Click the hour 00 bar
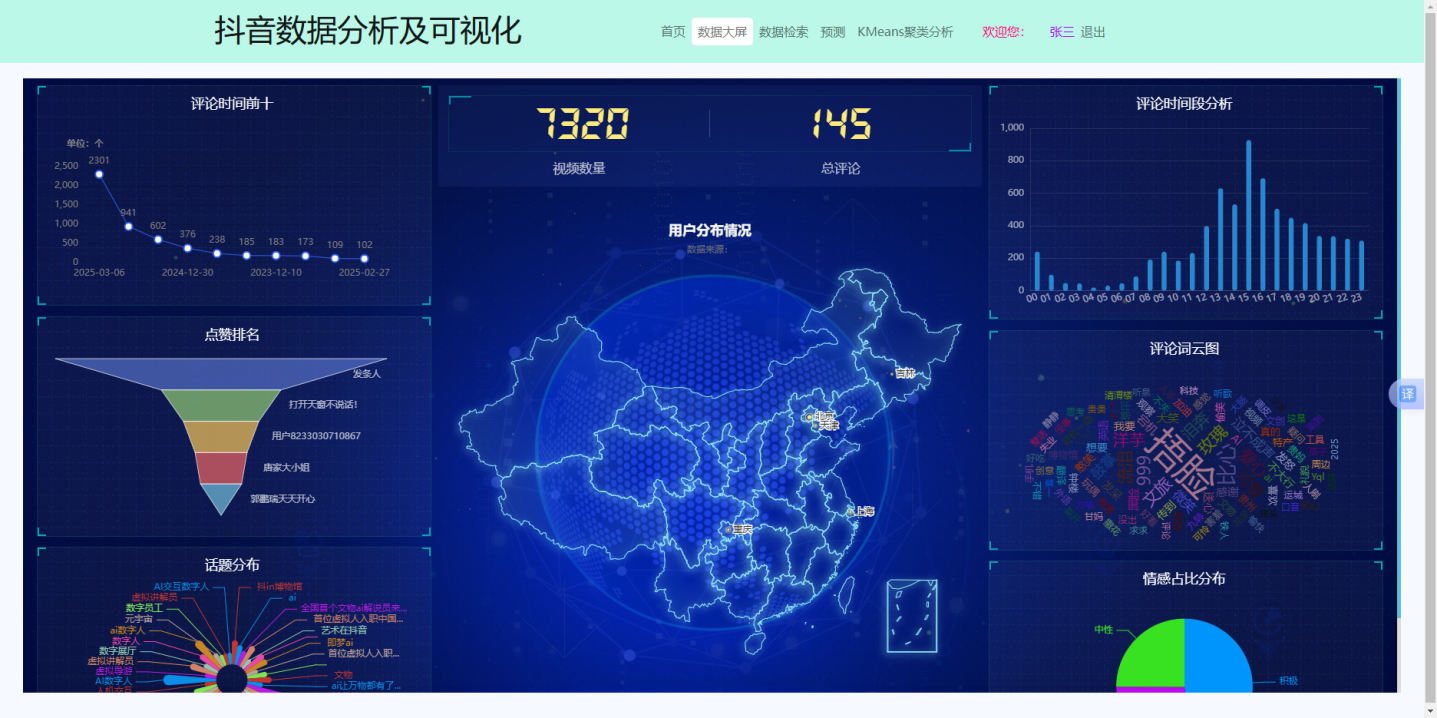 coord(1037,271)
